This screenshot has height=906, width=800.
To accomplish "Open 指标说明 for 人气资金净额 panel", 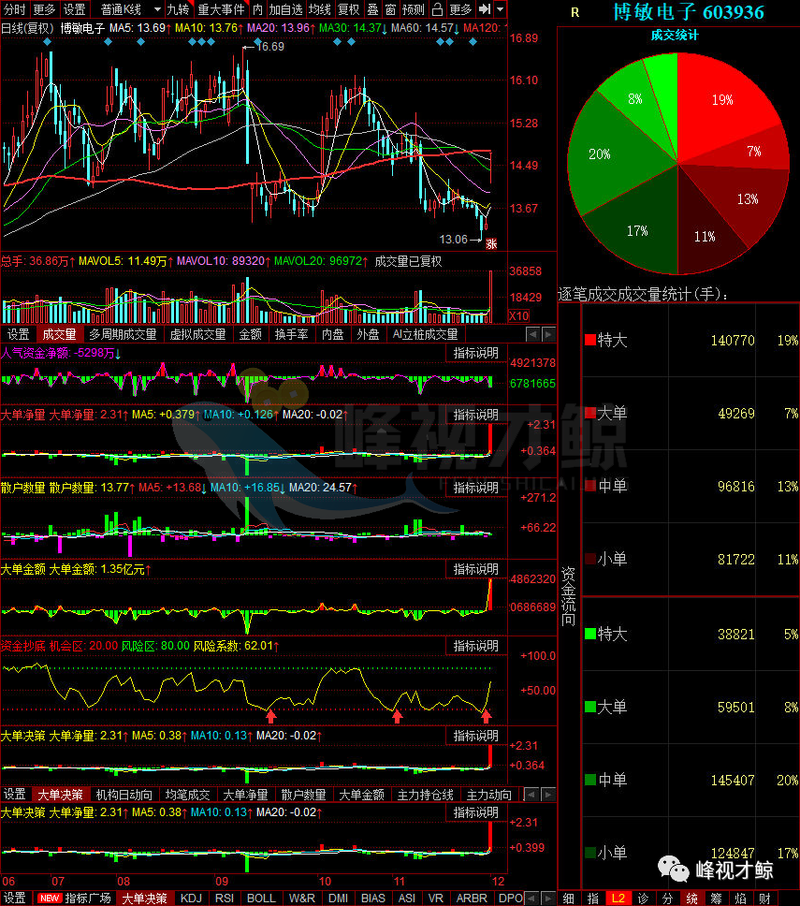I will (x=476, y=353).
